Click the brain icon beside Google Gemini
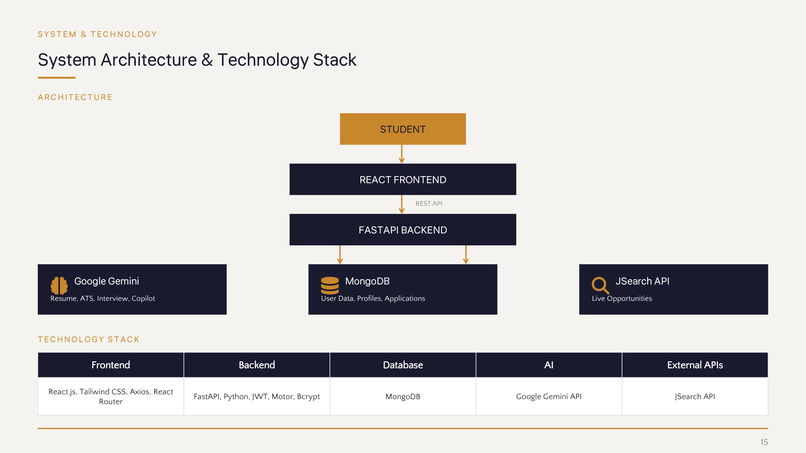The width and height of the screenshot is (806, 453). [x=59, y=285]
